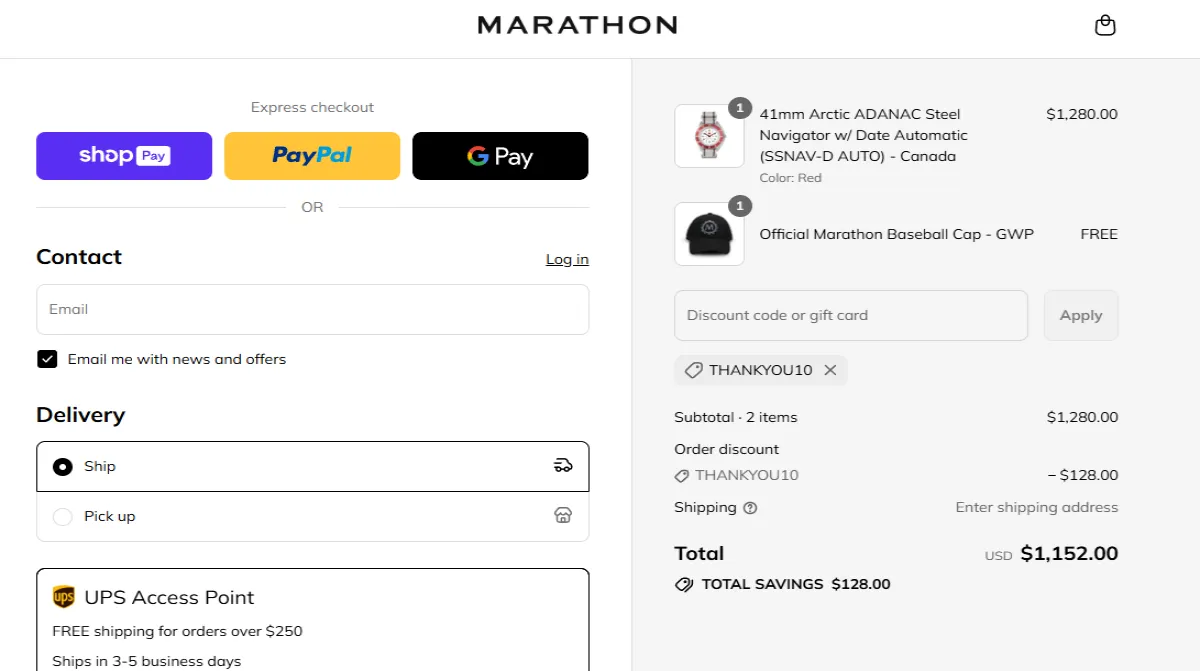This screenshot has width=1200, height=671.
Task: Click the Log in link
Action: point(567,259)
